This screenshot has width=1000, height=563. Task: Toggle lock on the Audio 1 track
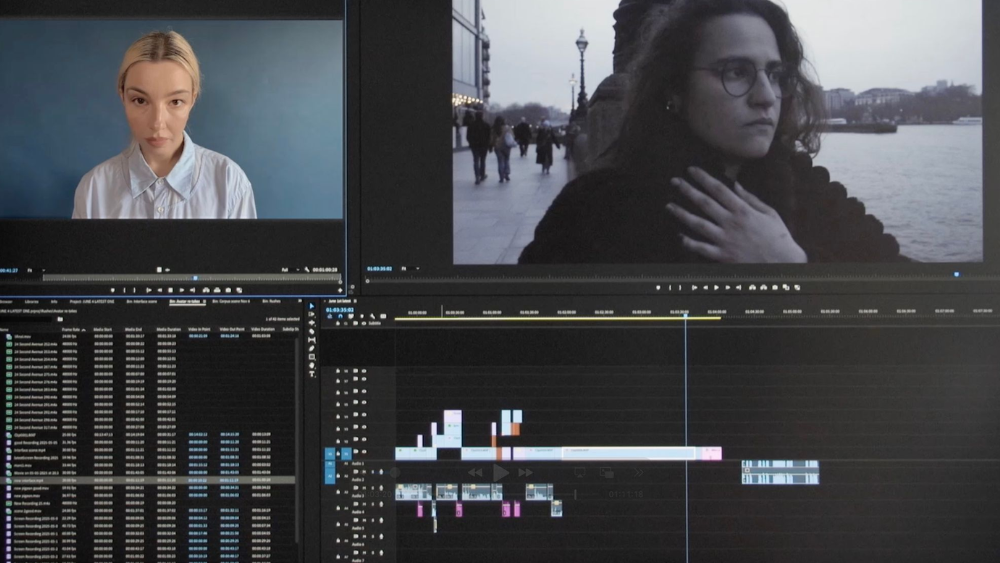tap(338, 464)
